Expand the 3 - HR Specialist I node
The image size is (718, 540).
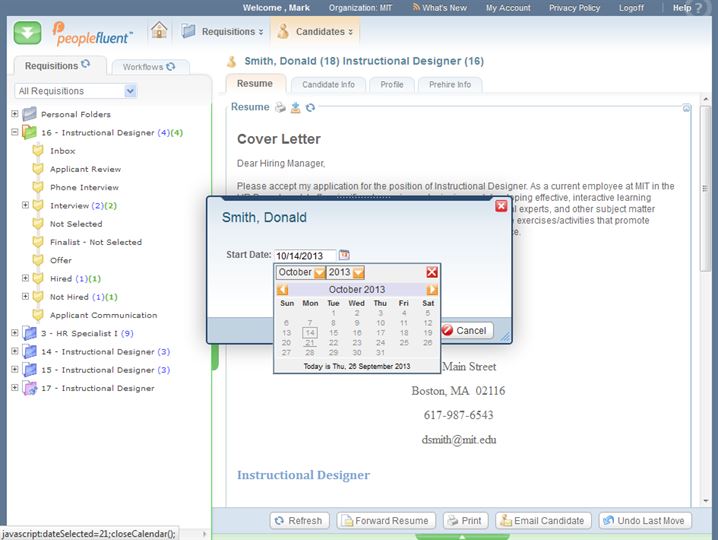coord(15,333)
